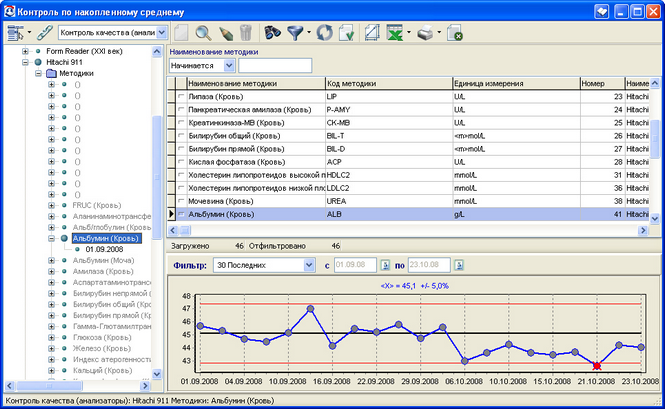Viewport: 665px width, 409px height.
Task: Tick the checkbox for Мочевина (Кровь)
Action: (182, 201)
